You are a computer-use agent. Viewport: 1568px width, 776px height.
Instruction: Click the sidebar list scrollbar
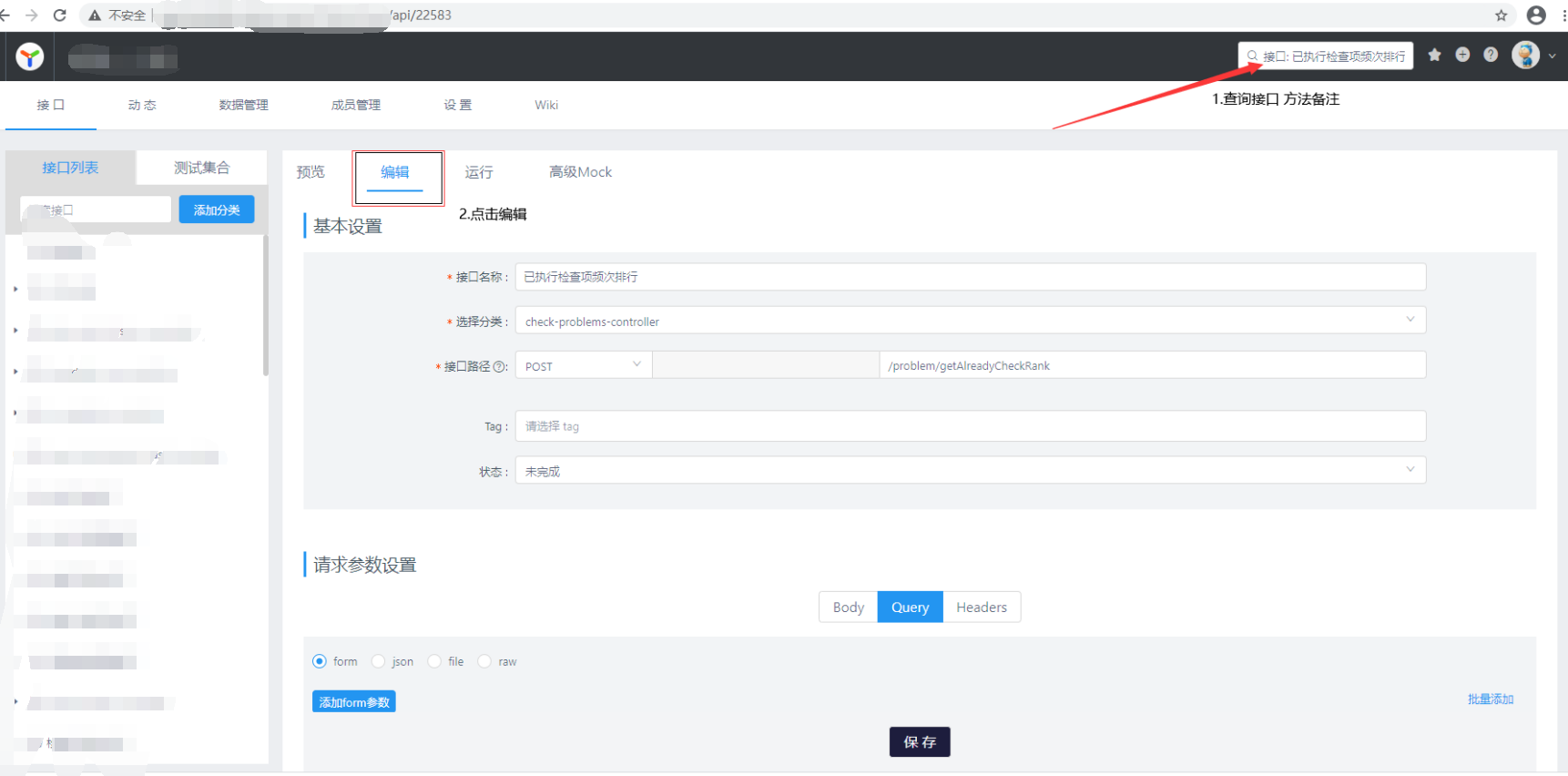tap(266, 305)
